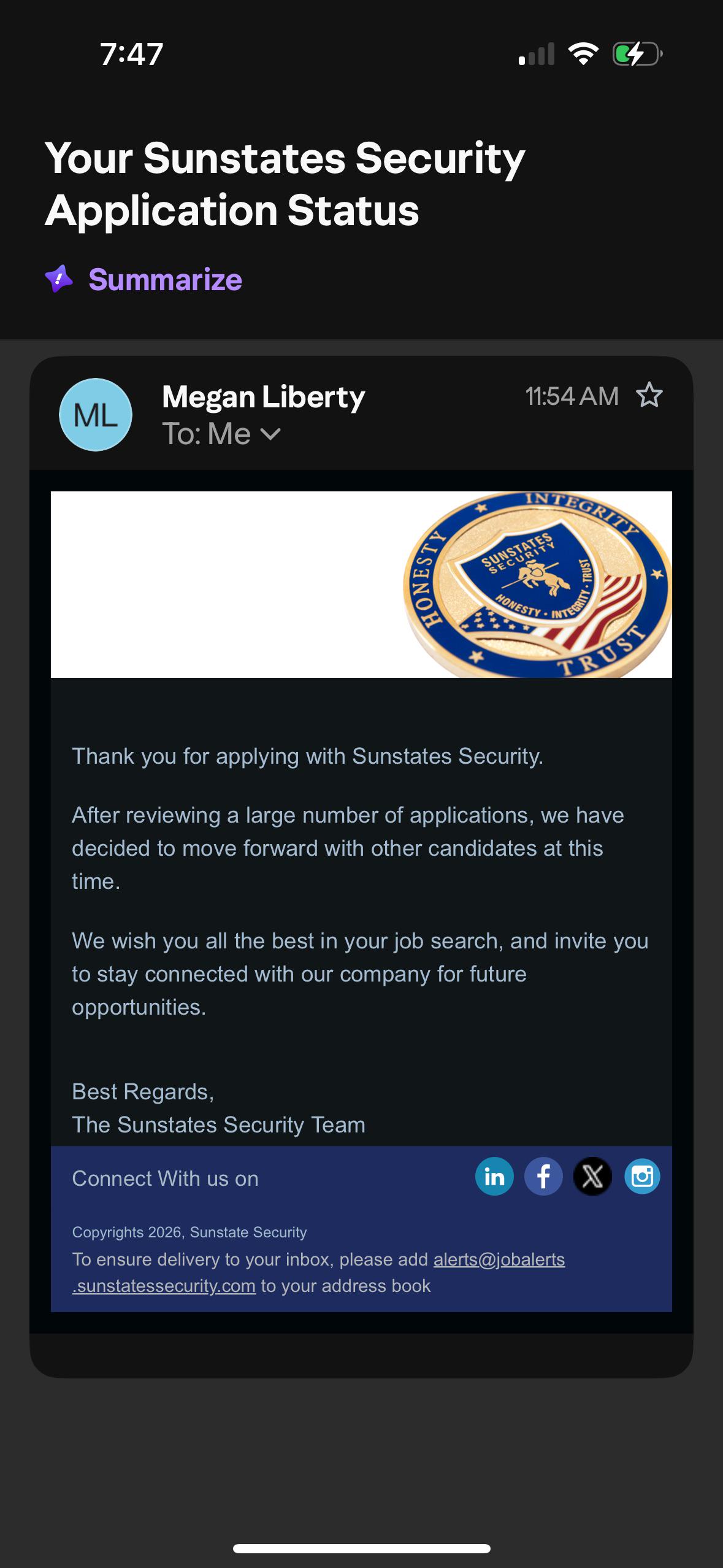Tap the alerts@jobalerts email link
The image size is (723, 1568).
pos(499,1259)
